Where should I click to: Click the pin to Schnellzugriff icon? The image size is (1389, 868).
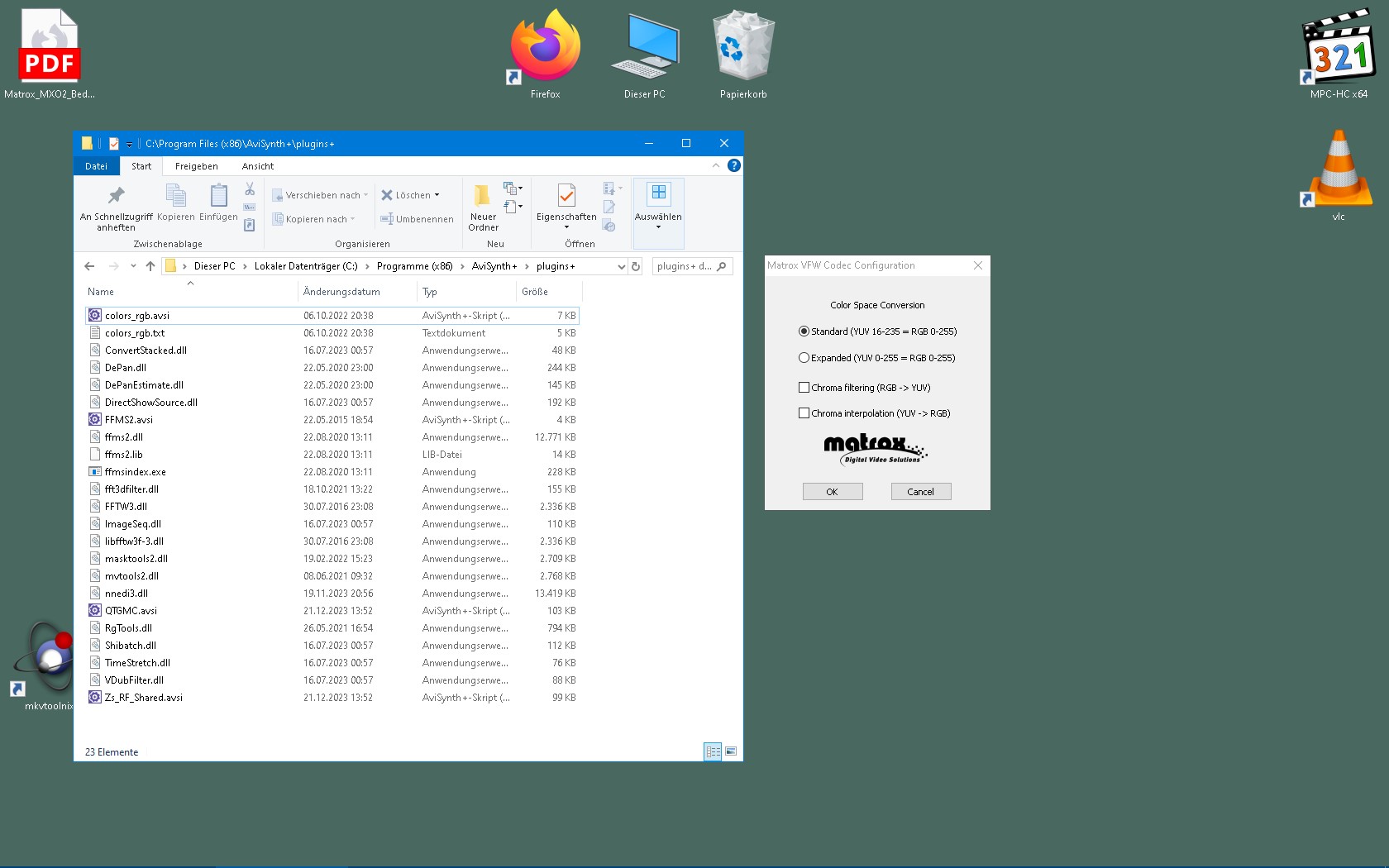click(x=116, y=196)
